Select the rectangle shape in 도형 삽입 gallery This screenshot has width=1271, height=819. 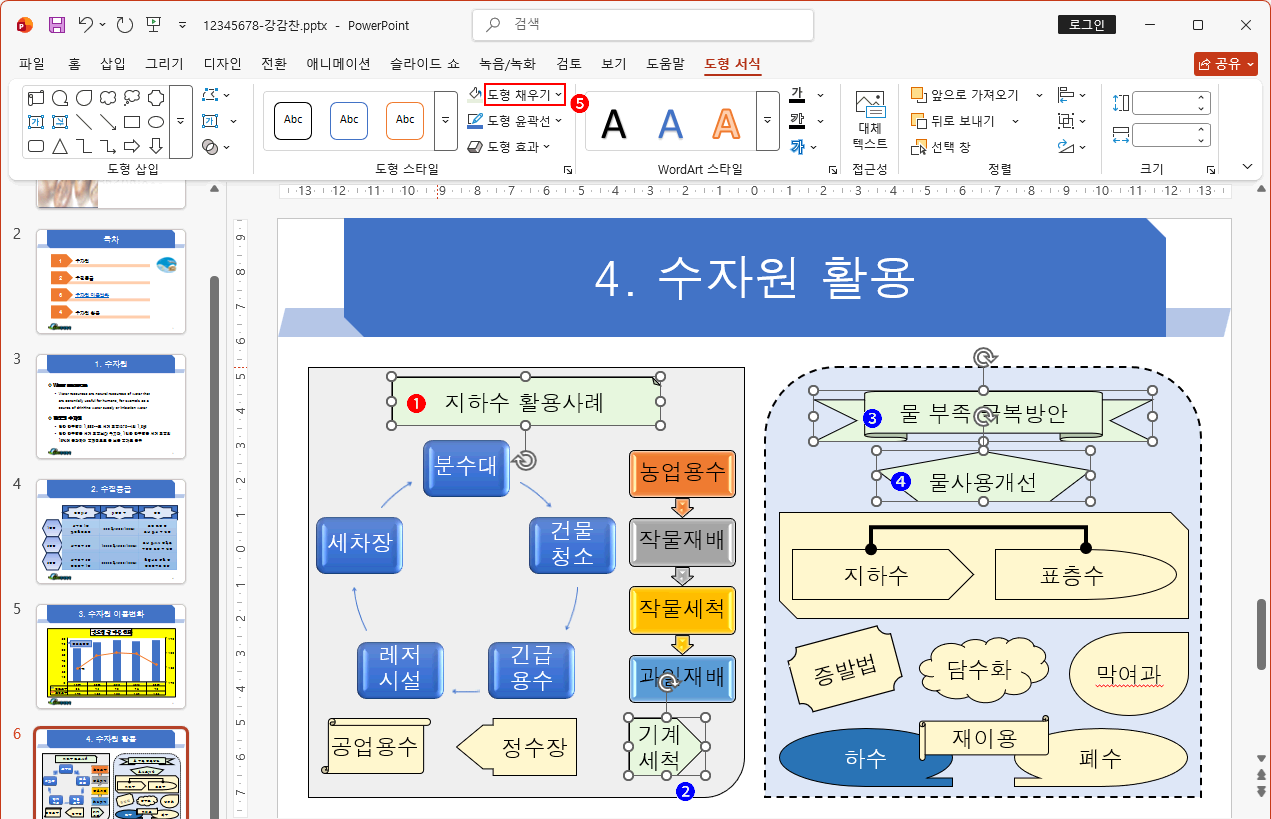click(x=132, y=122)
